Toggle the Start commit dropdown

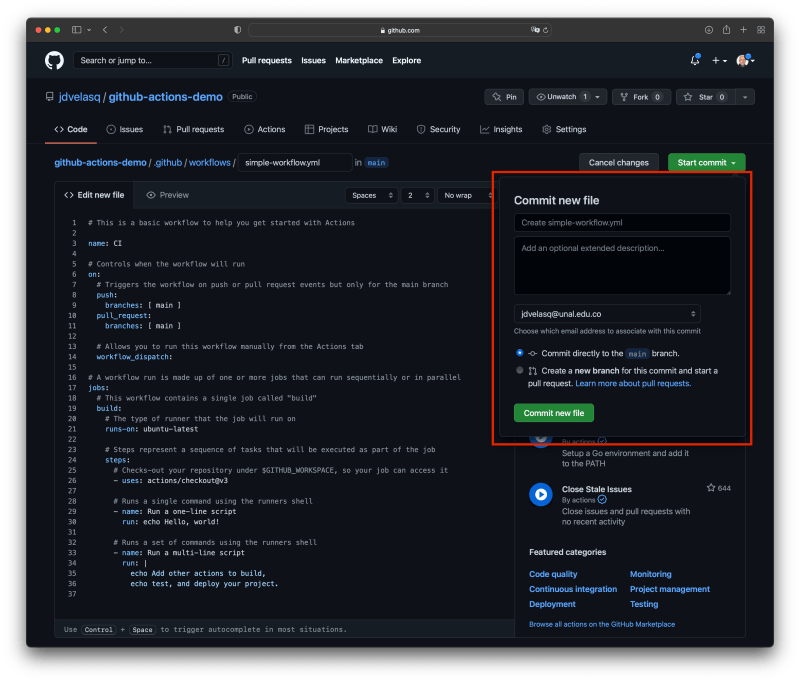click(x=707, y=163)
